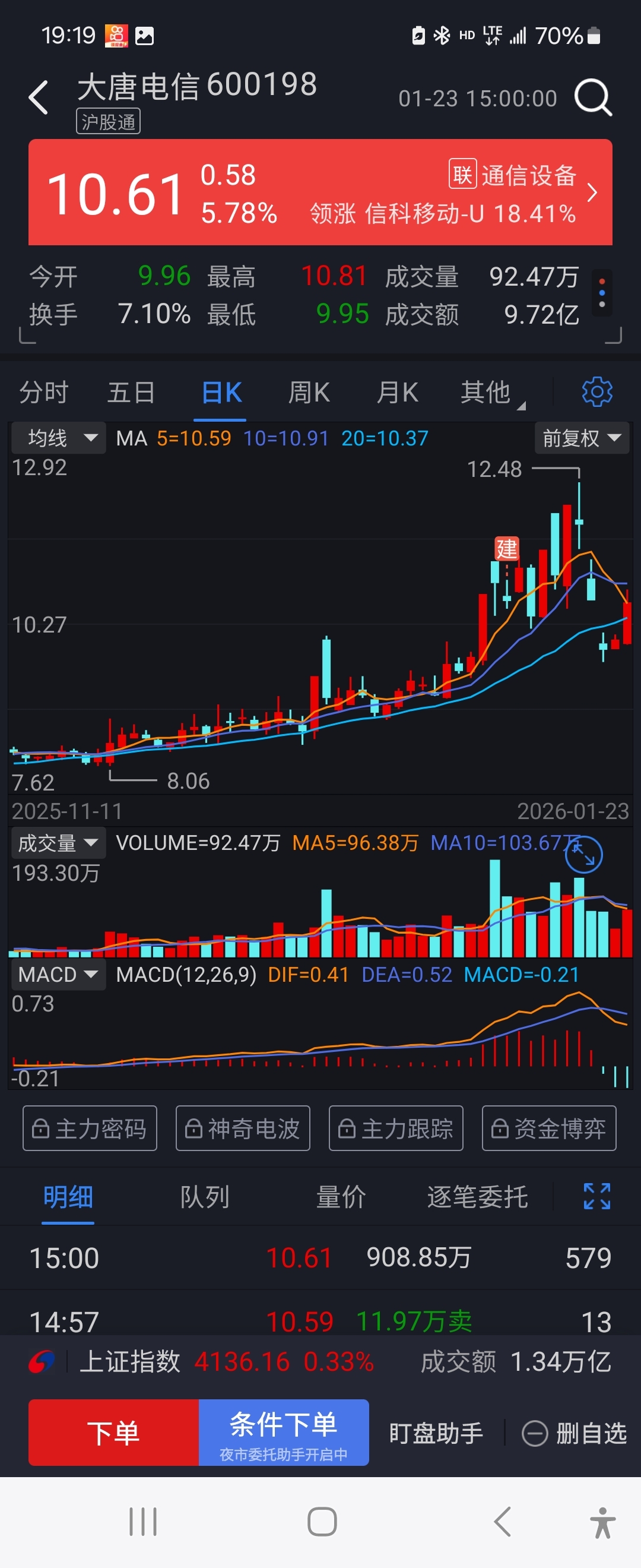The height and width of the screenshot is (1568, 641).
Task: Tap the 2026-01-23 chart end date
Action: [x=572, y=811]
